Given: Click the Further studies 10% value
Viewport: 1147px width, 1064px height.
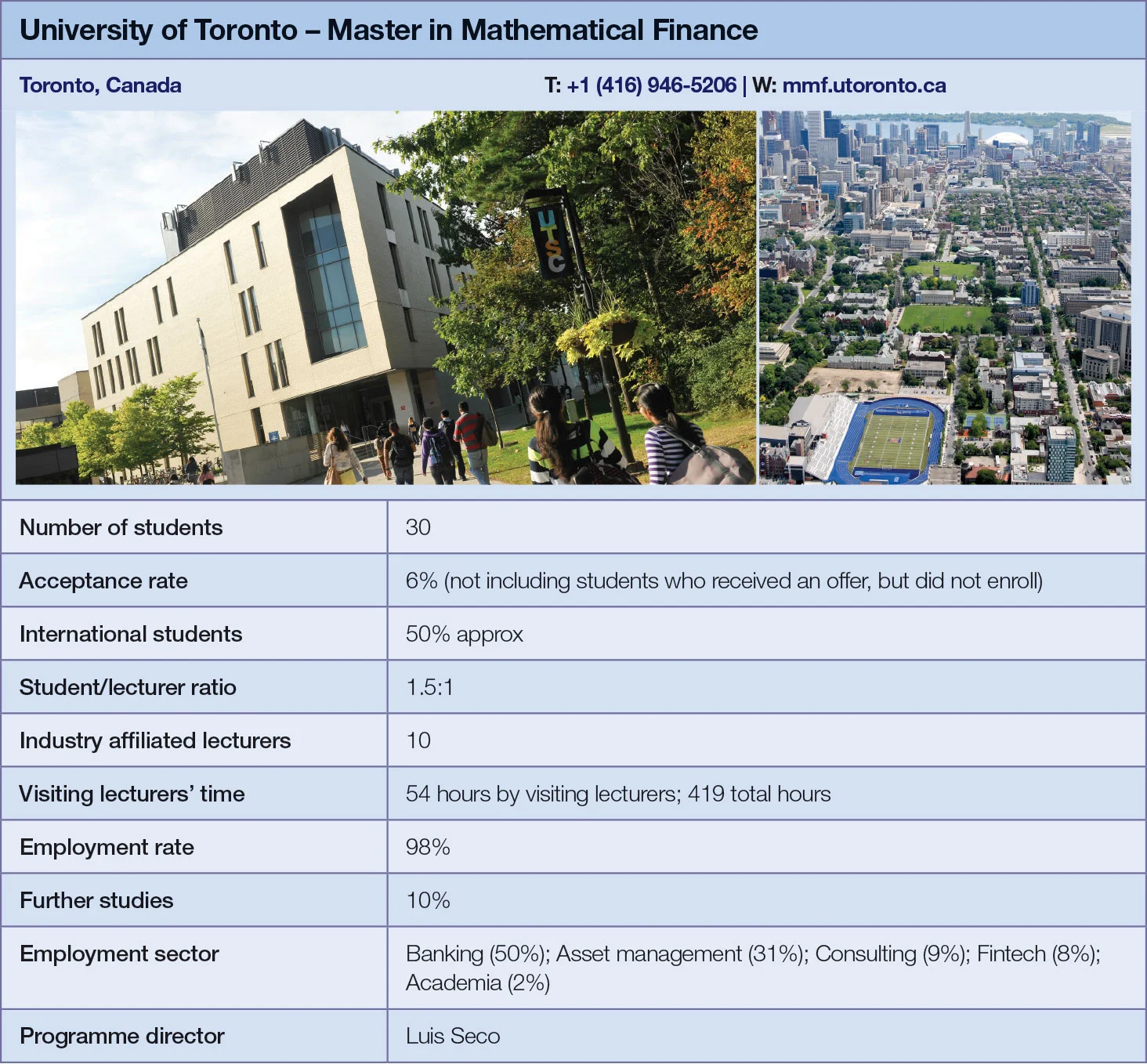Looking at the screenshot, I should point(428,900).
